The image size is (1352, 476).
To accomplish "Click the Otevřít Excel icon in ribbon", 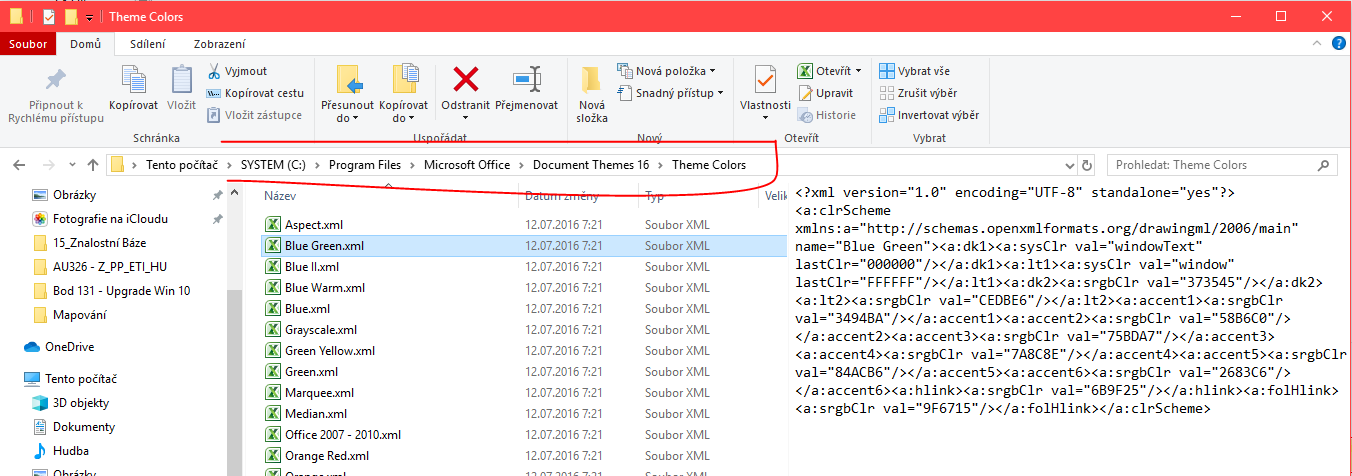I will click(805, 71).
